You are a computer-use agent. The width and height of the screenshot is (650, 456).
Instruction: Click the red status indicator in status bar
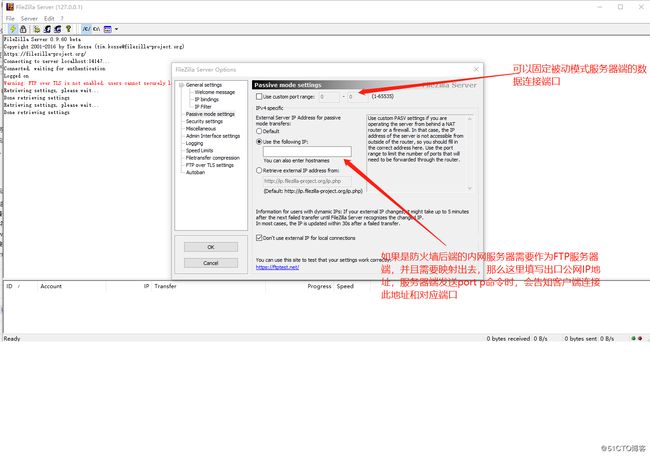click(x=640, y=339)
